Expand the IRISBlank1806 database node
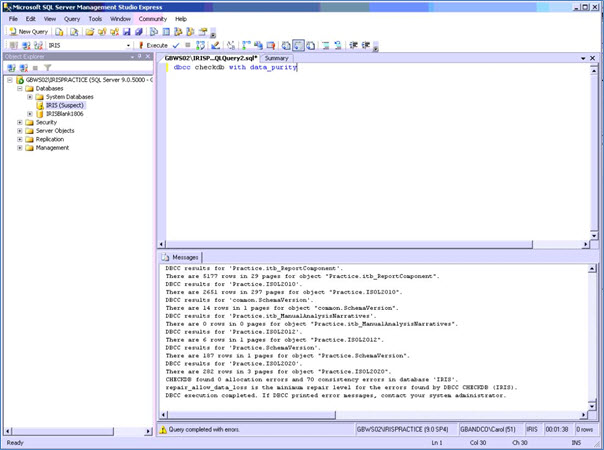 (30, 114)
